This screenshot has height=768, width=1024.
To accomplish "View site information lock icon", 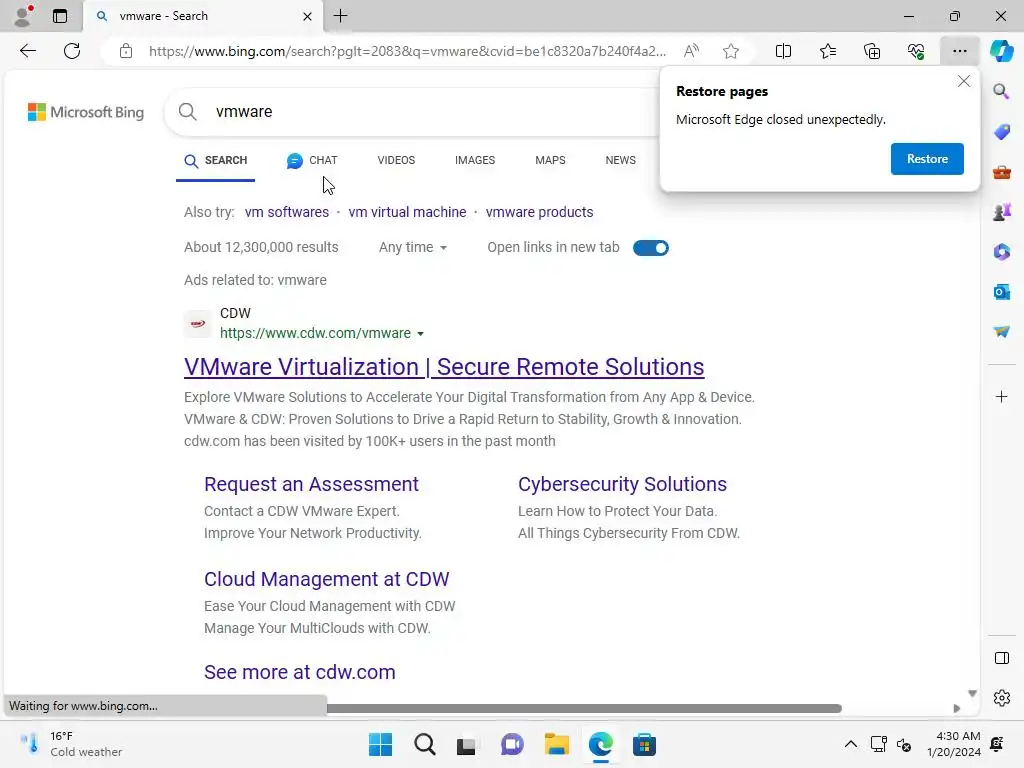I will click(x=126, y=51).
